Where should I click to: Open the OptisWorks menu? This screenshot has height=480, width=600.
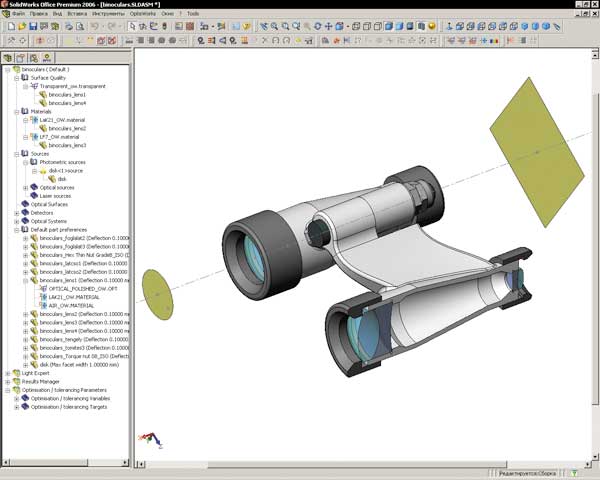(x=144, y=14)
